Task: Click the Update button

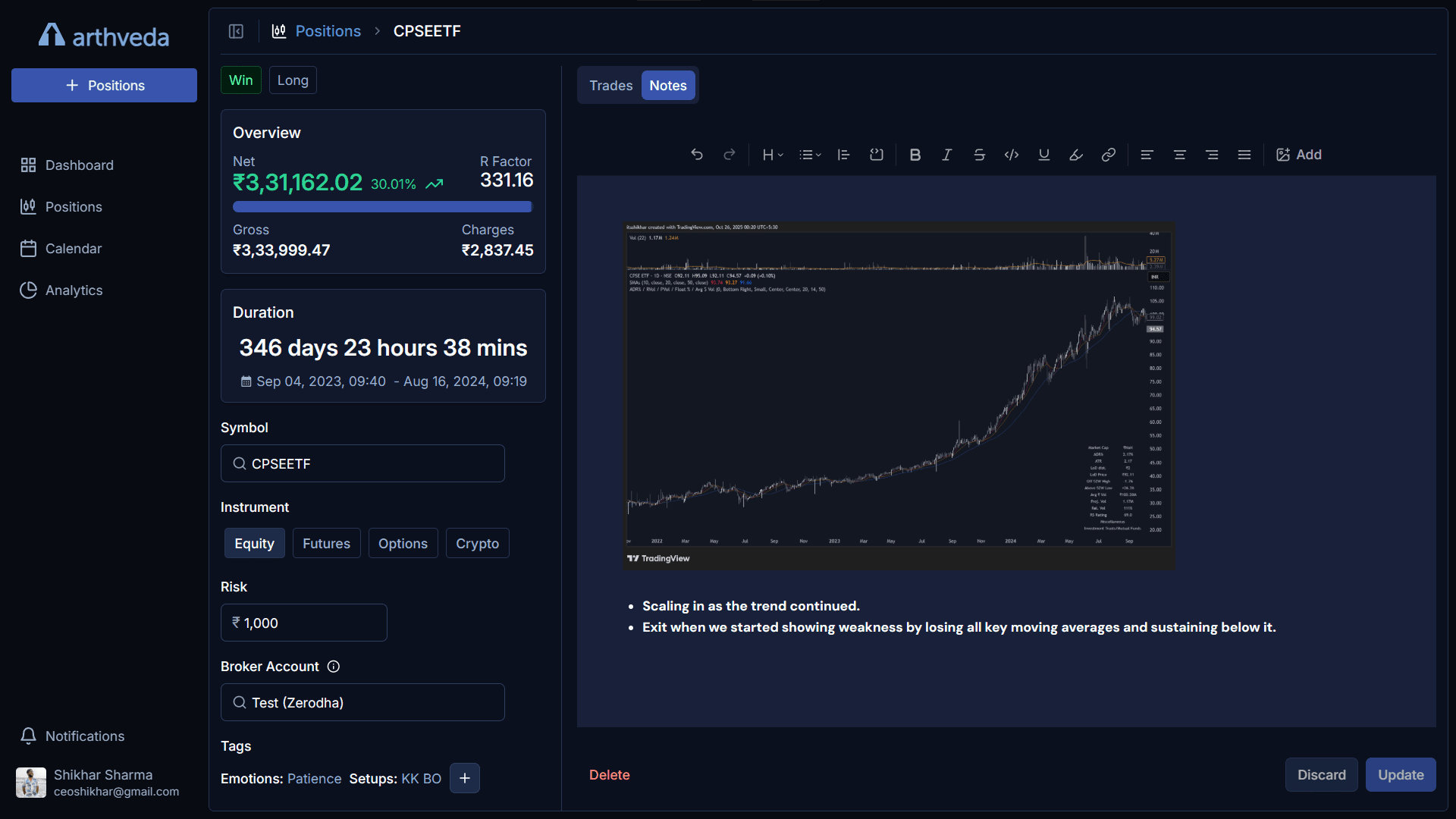Action: pyautogui.click(x=1400, y=775)
